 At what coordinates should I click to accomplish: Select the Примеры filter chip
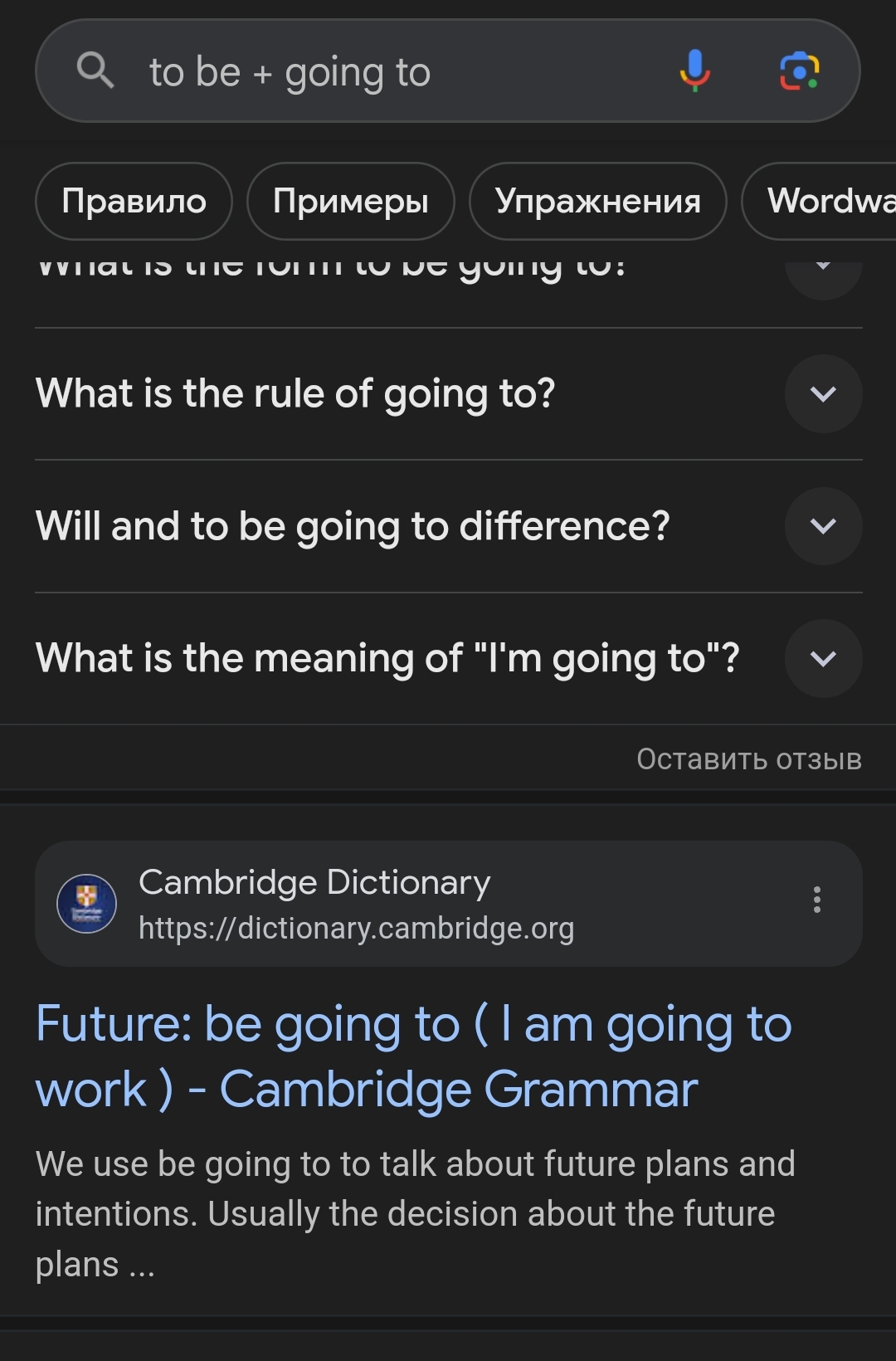pyautogui.click(x=350, y=202)
